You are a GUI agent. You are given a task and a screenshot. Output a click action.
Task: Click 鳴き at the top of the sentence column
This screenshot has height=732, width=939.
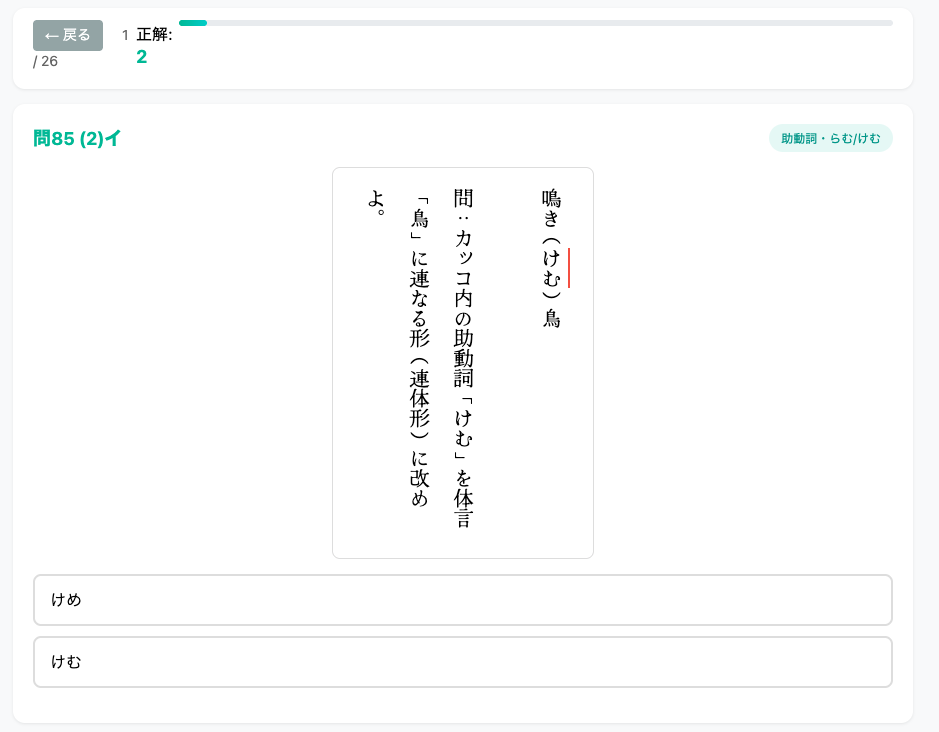[551, 208]
